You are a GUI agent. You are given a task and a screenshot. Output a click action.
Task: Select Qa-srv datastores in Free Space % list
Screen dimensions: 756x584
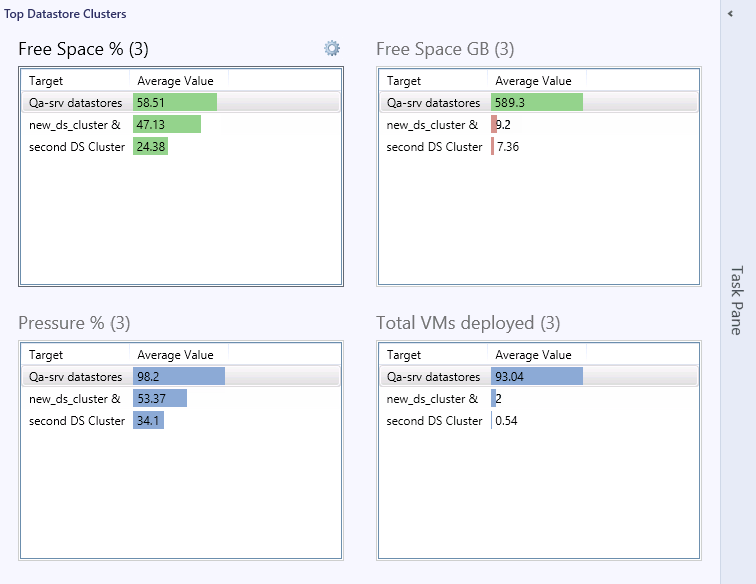pyautogui.click(x=181, y=102)
